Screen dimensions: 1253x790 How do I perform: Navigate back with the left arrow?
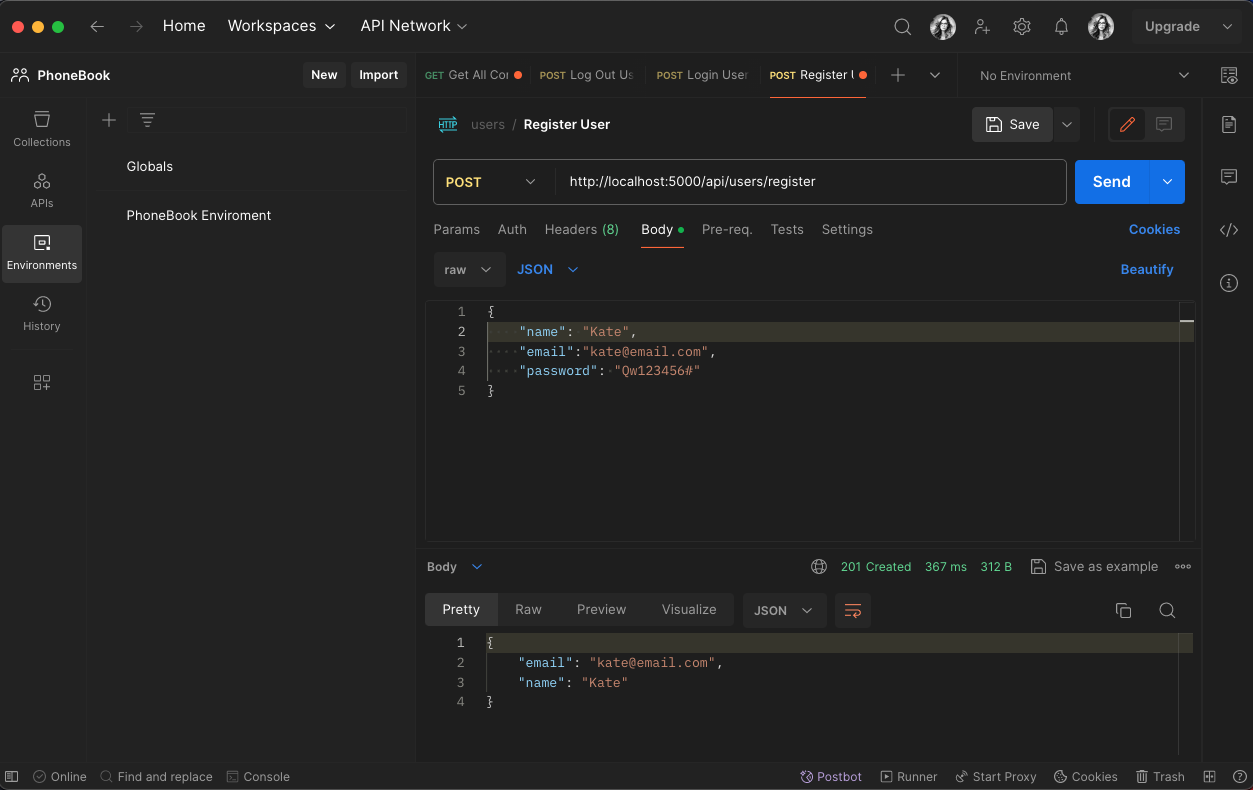[x=97, y=27]
